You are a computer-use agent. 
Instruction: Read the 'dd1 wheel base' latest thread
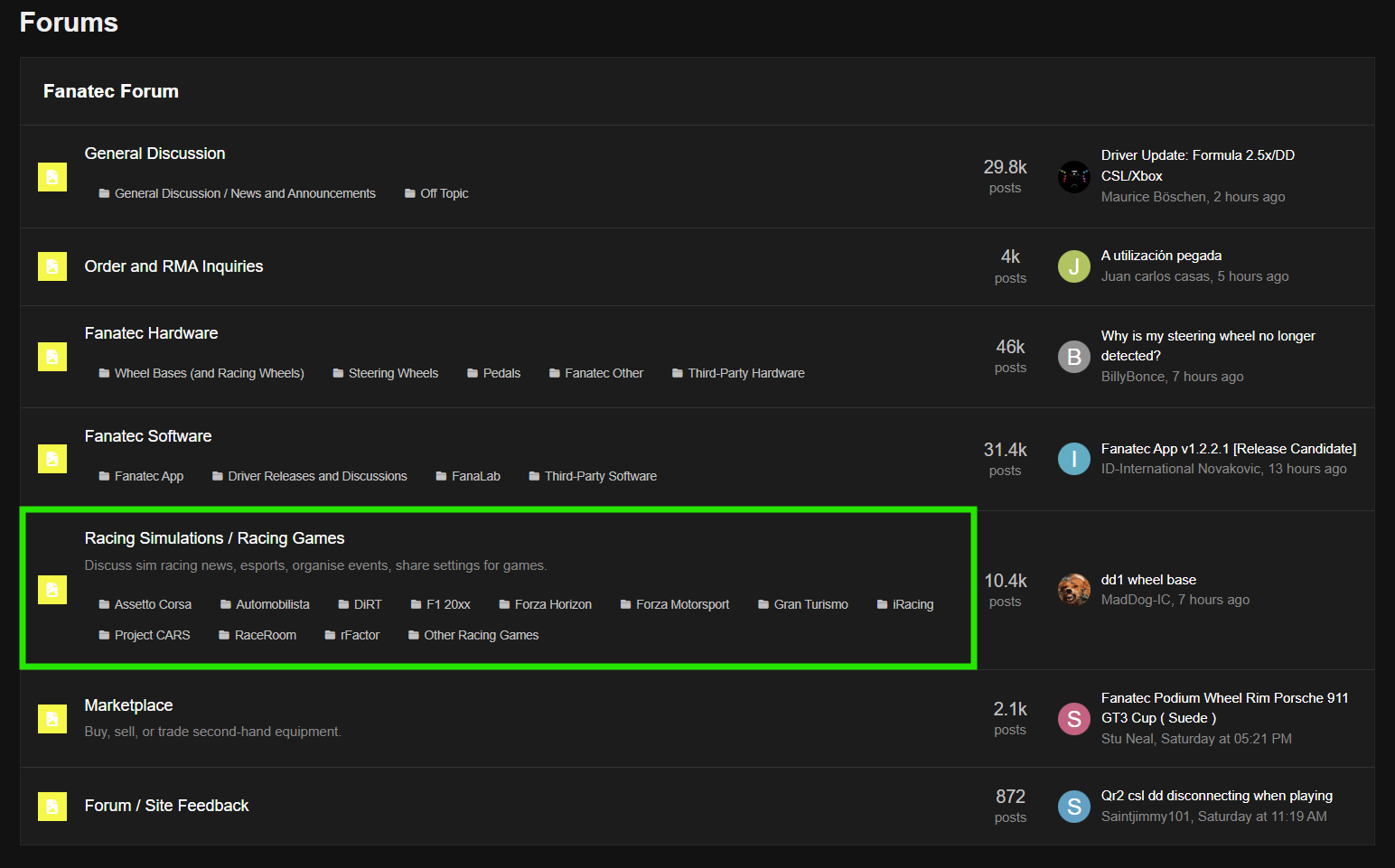(1148, 580)
